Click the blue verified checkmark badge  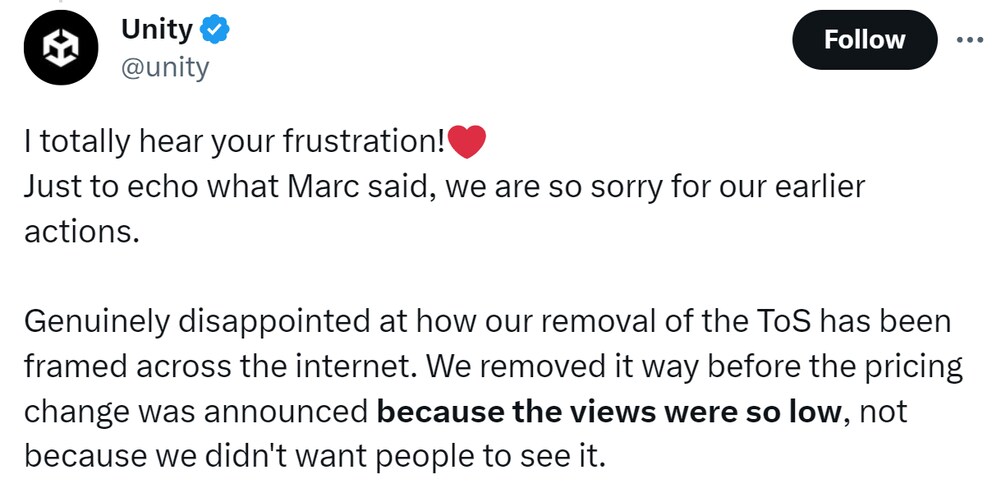coord(214,30)
